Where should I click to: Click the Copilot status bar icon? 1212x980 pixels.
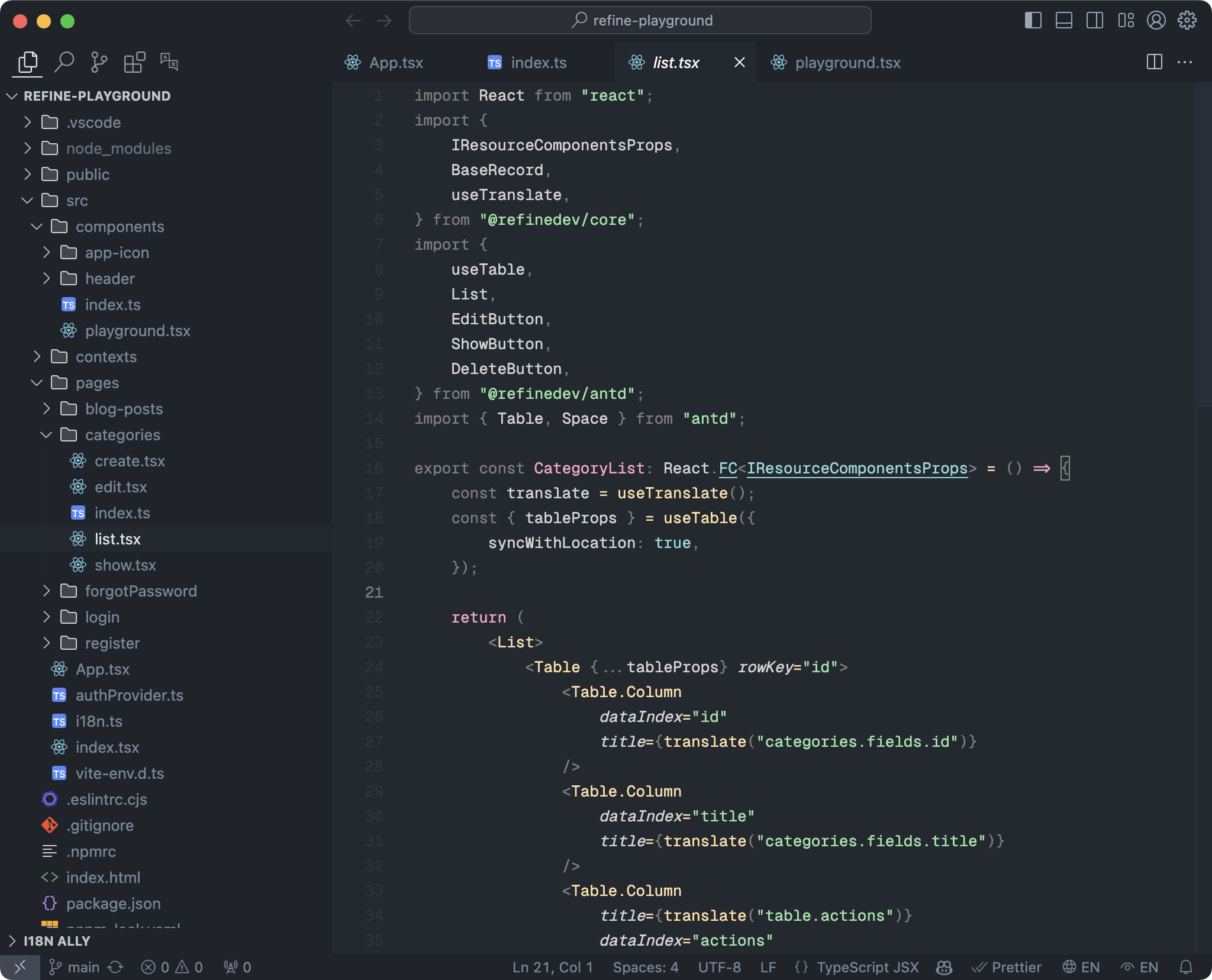[x=944, y=967]
